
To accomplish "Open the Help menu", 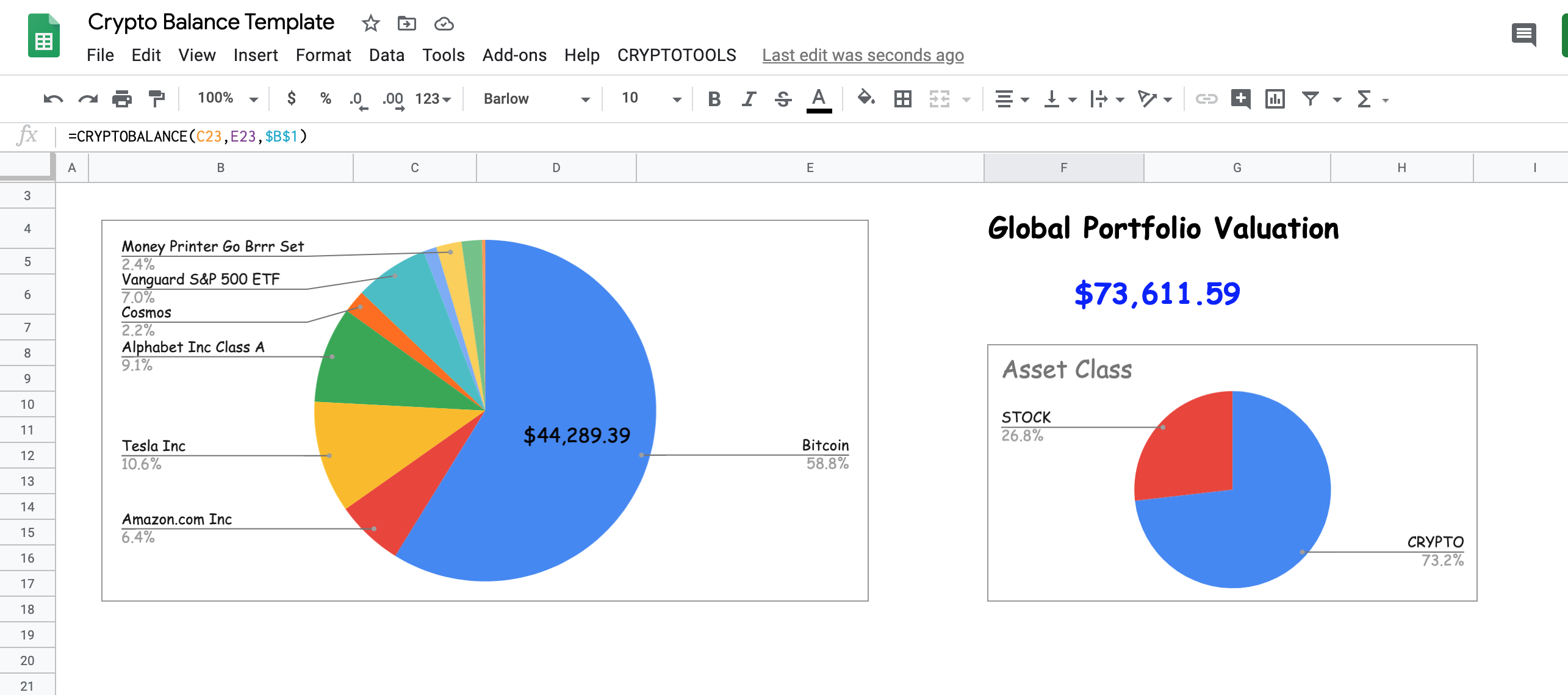I will coord(581,56).
